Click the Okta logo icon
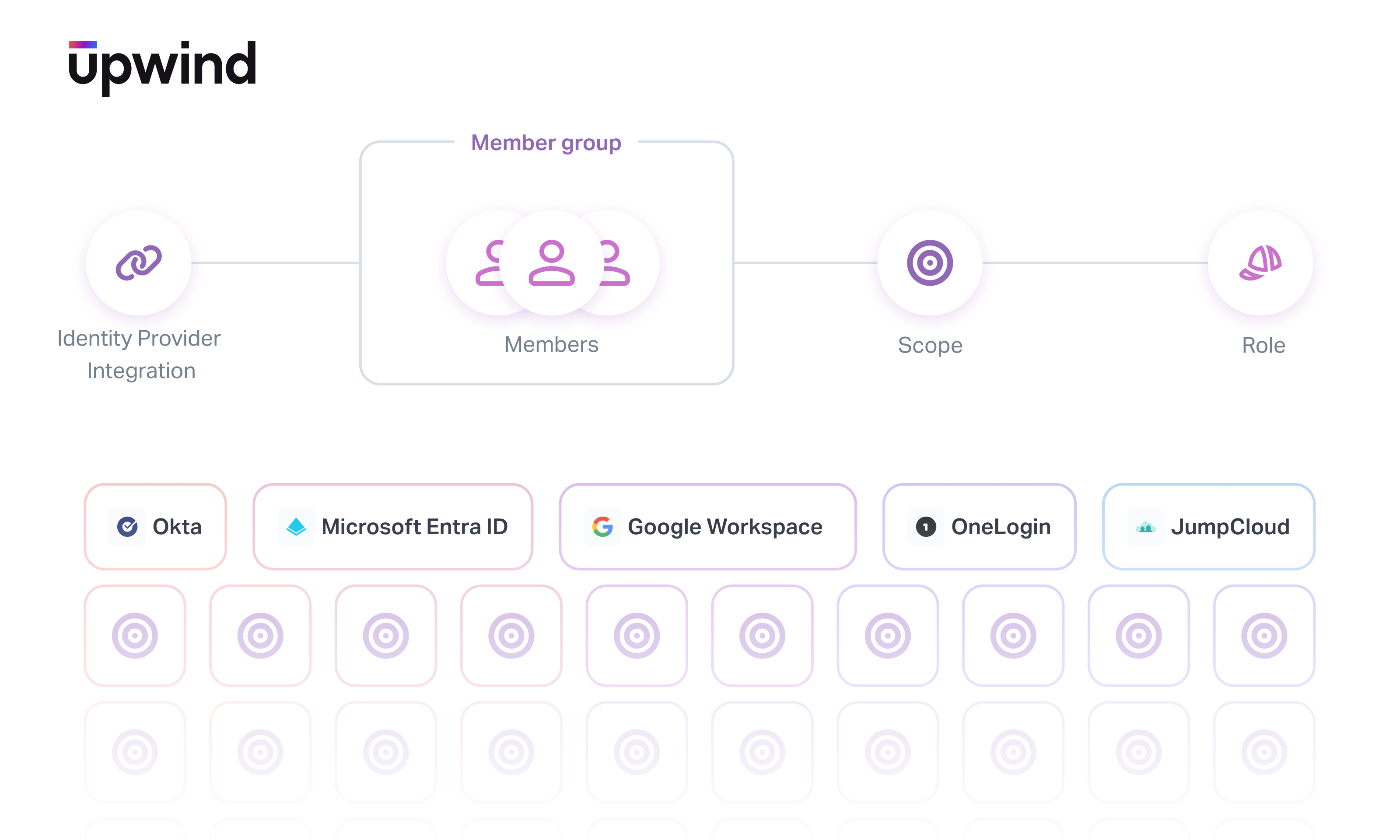This screenshot has width=1400, height=840. coord(127,526)
